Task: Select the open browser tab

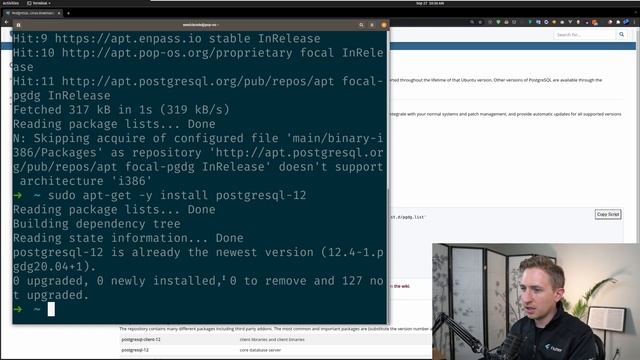Action: pyautogui.click(x=33, y=13)
